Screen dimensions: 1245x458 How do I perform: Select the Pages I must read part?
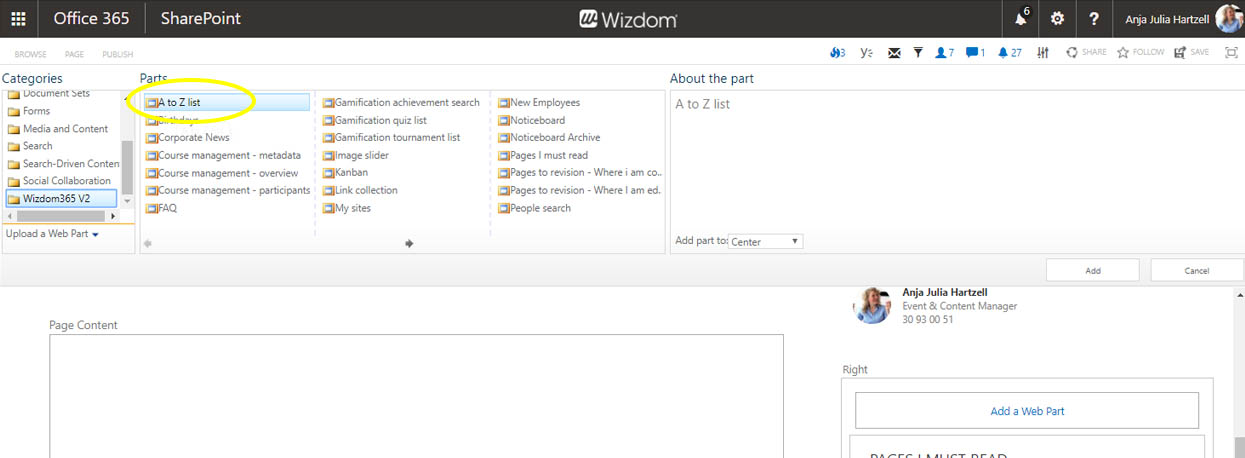[543, 155]
